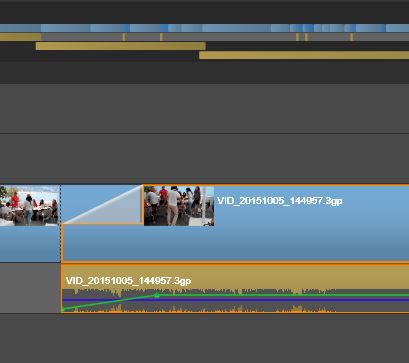Click the VID_20151005_144957.3gp label on audio track
This screenshot has width=409, height=363.
click(128, 281)
